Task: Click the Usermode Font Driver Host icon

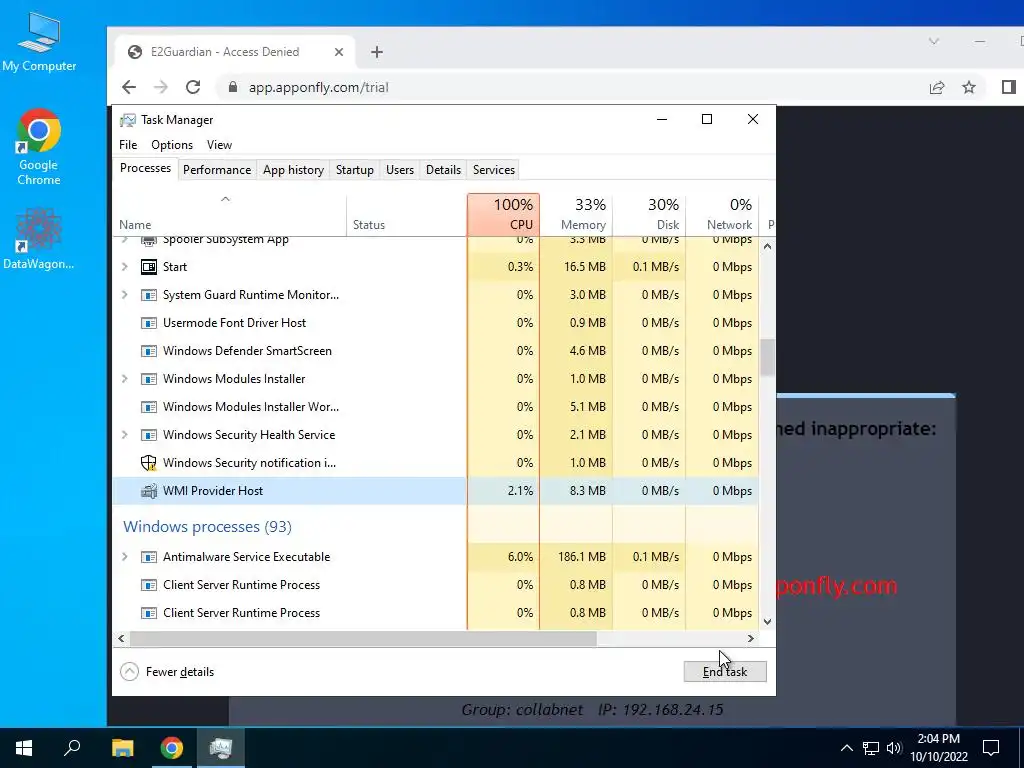Action: tap(149, 323)
